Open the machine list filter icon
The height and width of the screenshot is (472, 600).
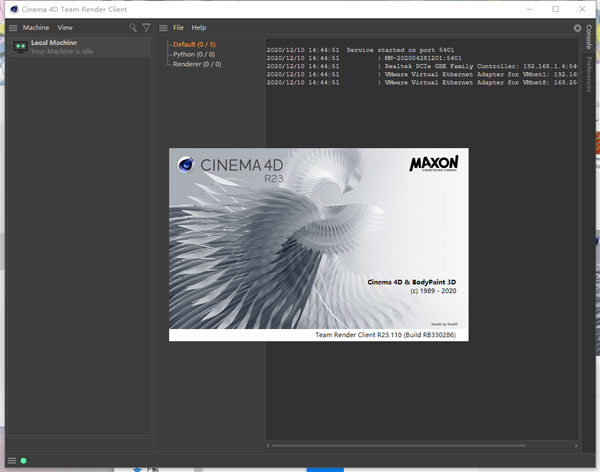[147, 28]
